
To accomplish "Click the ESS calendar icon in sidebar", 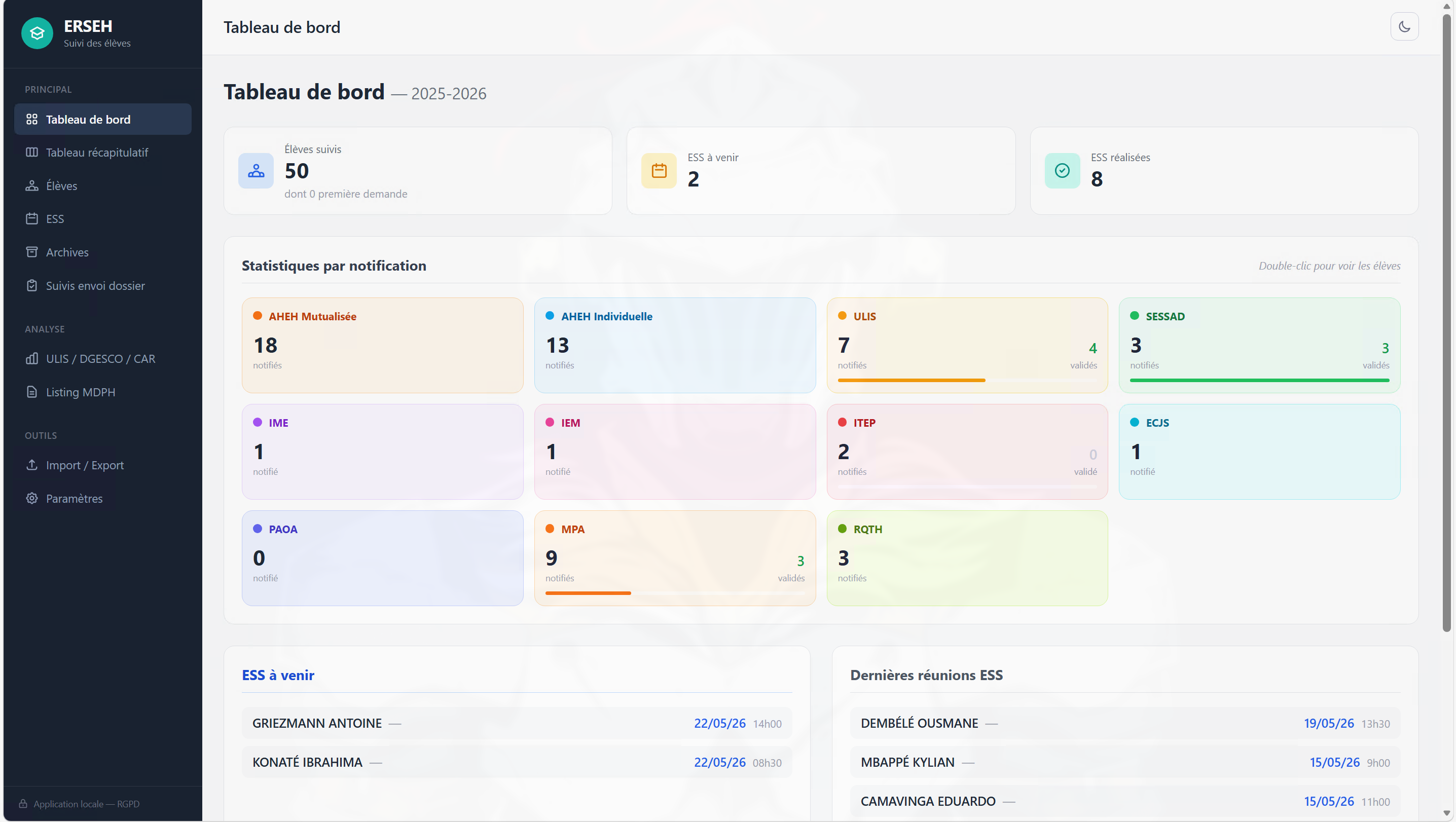I will pyautogui.click(x=31, y=218).
